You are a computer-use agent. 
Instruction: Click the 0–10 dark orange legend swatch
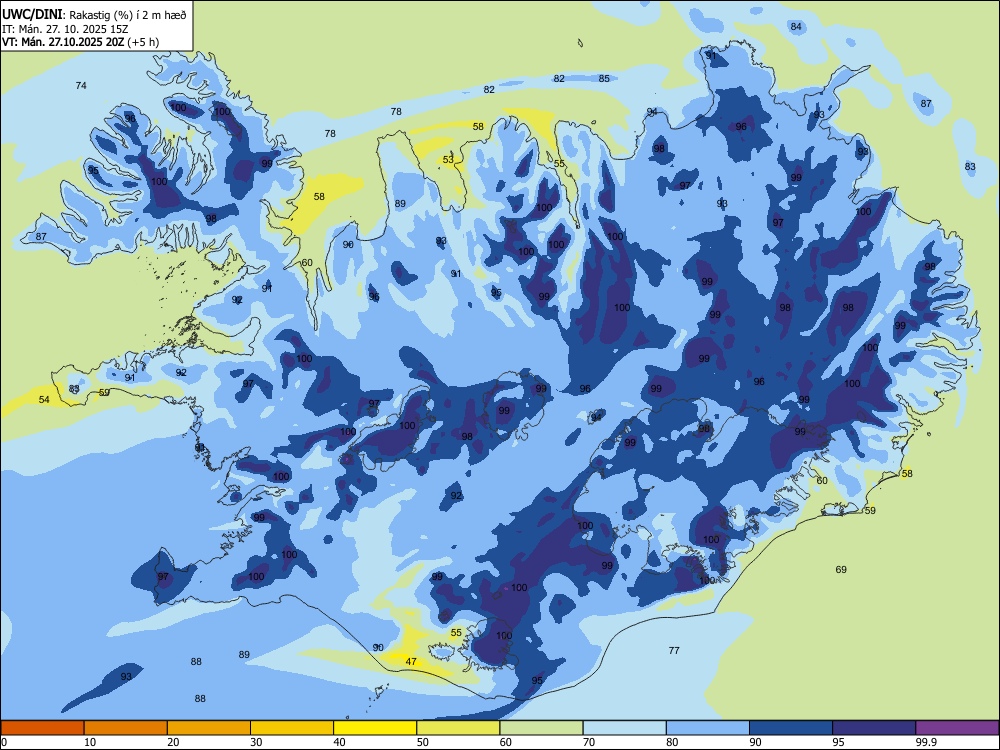point(42,728)
